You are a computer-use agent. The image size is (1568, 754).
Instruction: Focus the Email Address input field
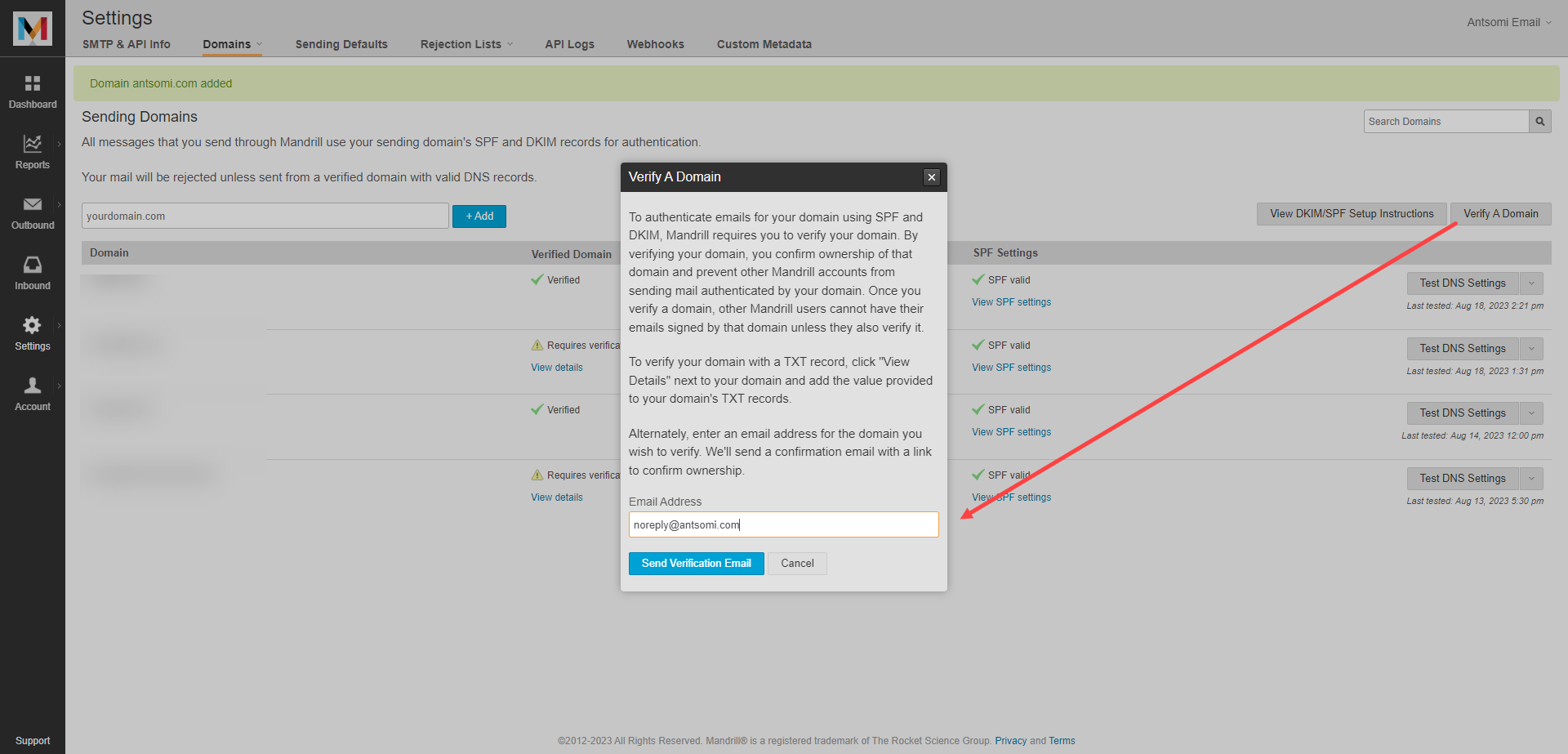coord(784,524)
